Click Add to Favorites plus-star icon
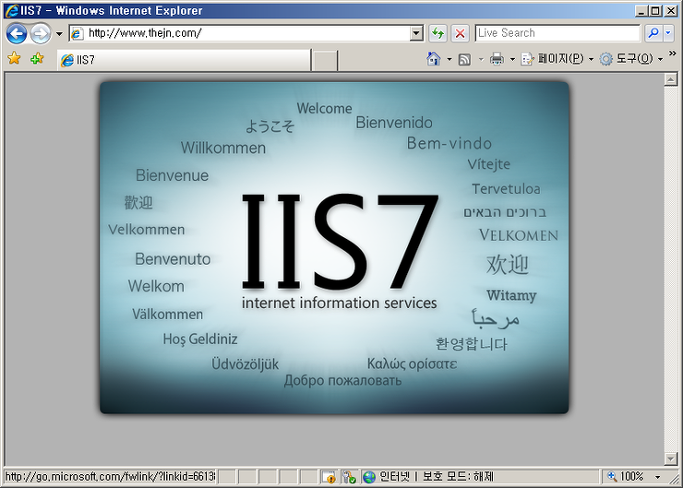 pos(37,58)
